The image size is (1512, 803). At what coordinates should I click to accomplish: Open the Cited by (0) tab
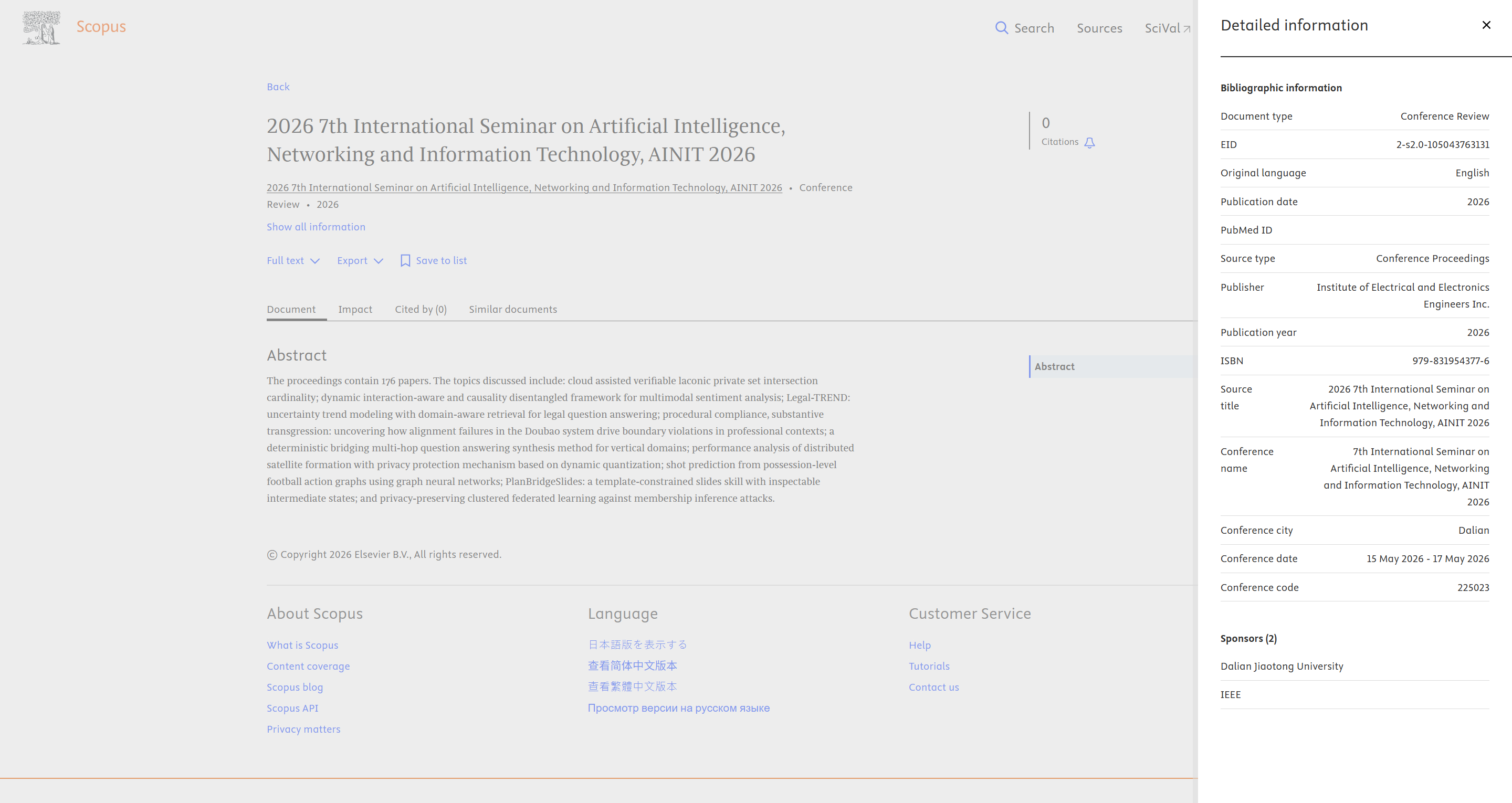coord(421,309)
